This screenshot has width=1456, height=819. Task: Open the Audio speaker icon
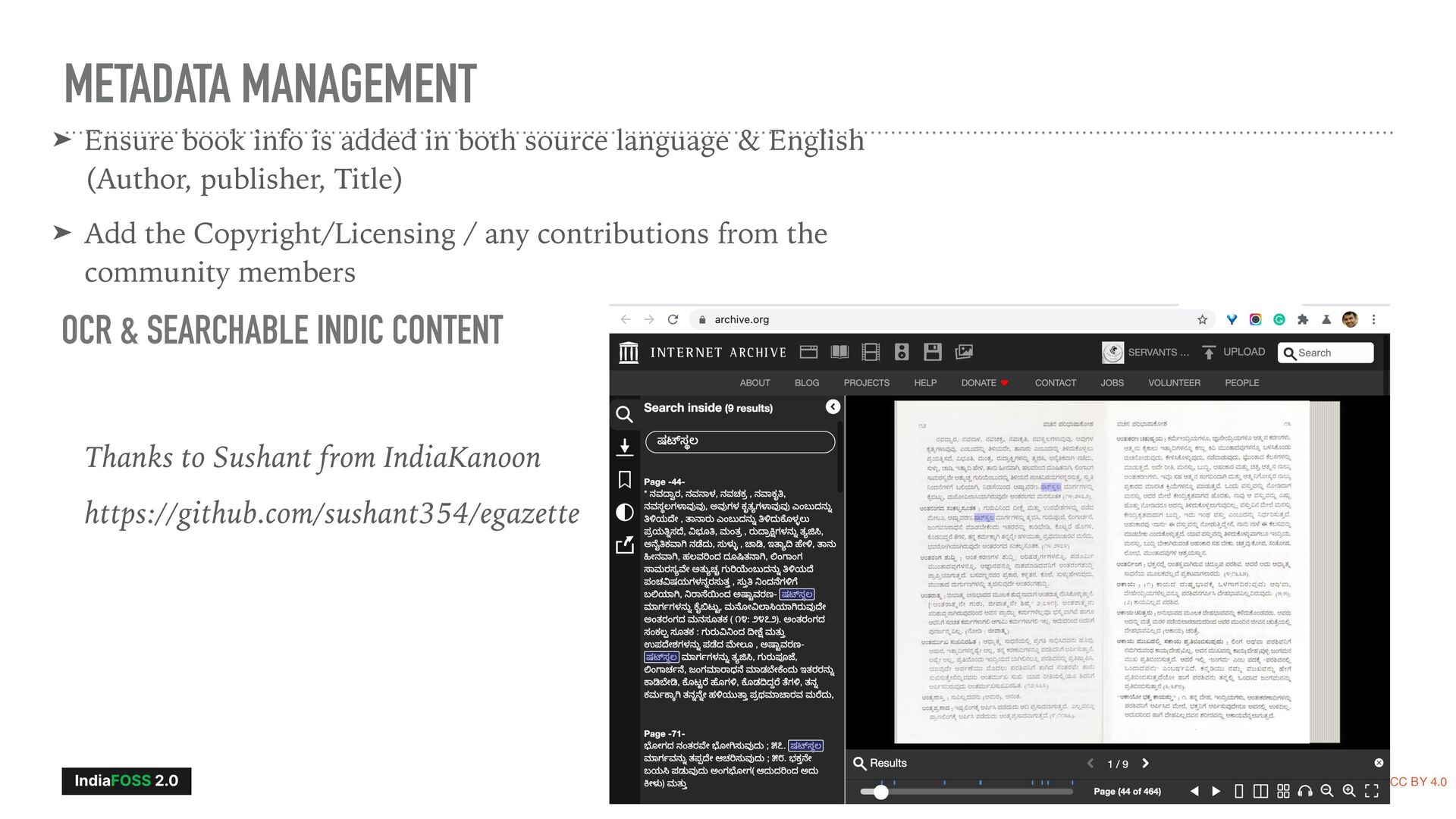click(902, 352)
